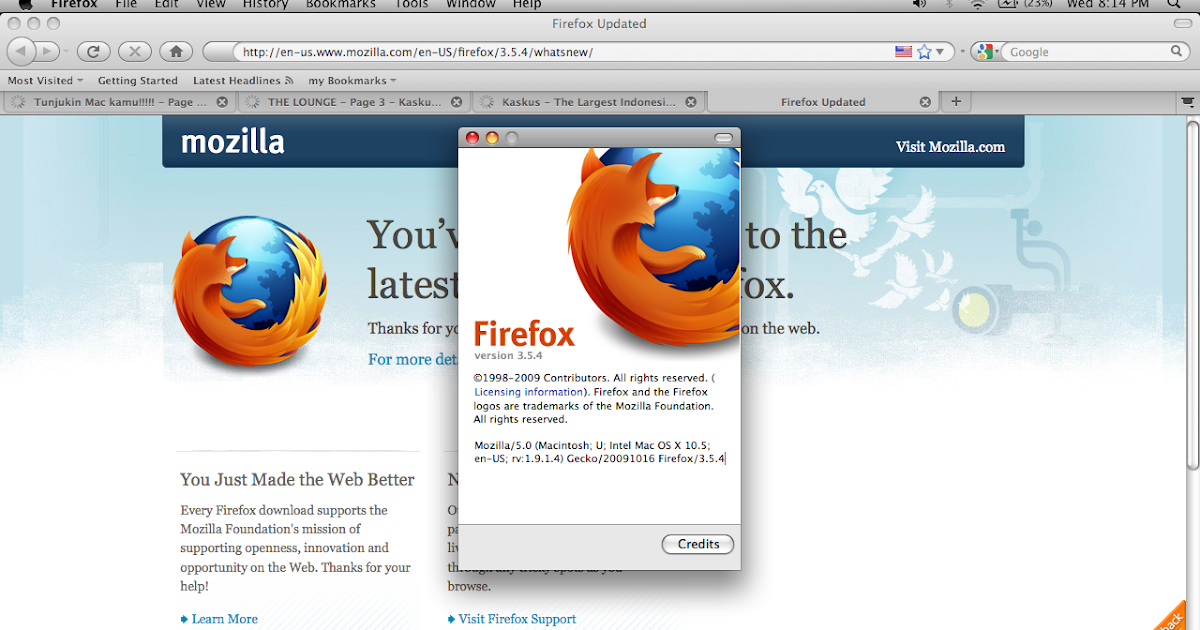Open the Window menu

coord(470,4)
